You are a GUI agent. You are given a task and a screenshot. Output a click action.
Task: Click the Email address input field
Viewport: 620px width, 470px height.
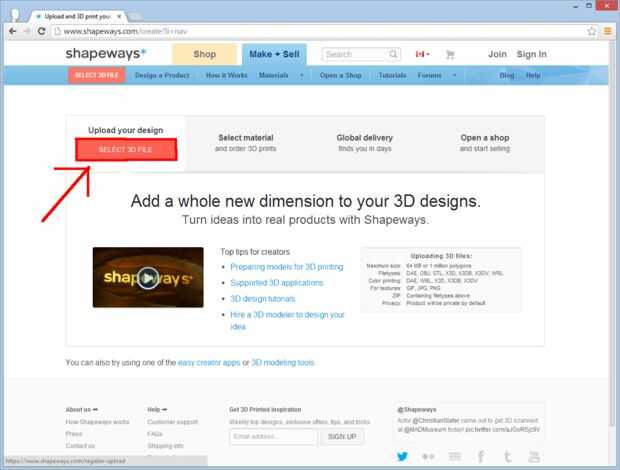click(x=273, y=437)
